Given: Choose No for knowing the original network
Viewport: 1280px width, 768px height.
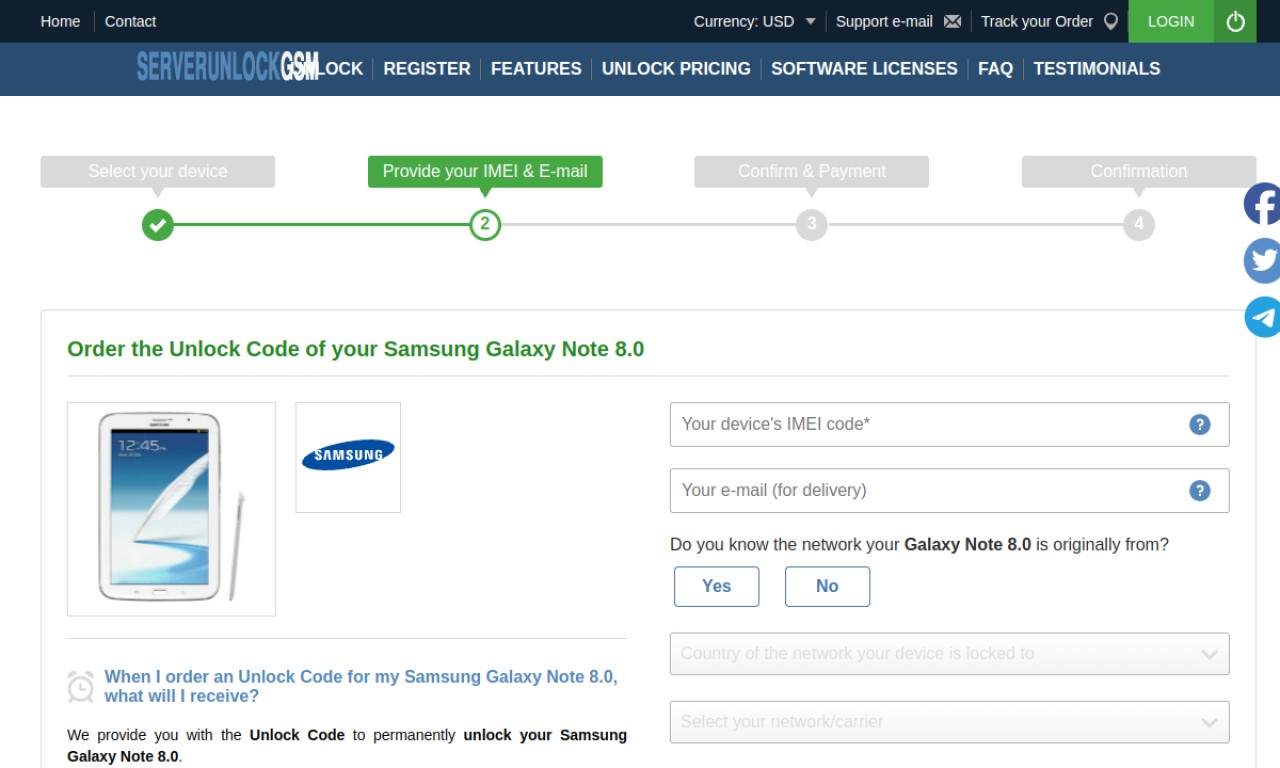Looking at the screenshot, I should [x=827, y=587].
